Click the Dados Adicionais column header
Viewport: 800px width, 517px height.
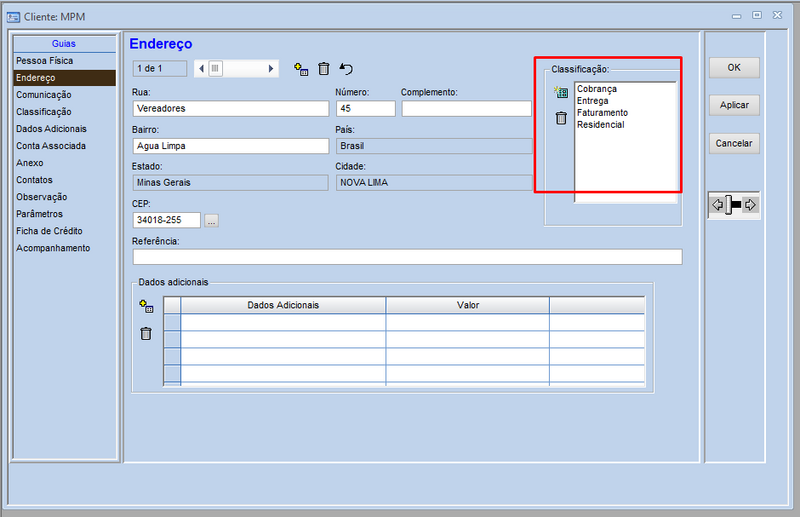pos(283,305)
